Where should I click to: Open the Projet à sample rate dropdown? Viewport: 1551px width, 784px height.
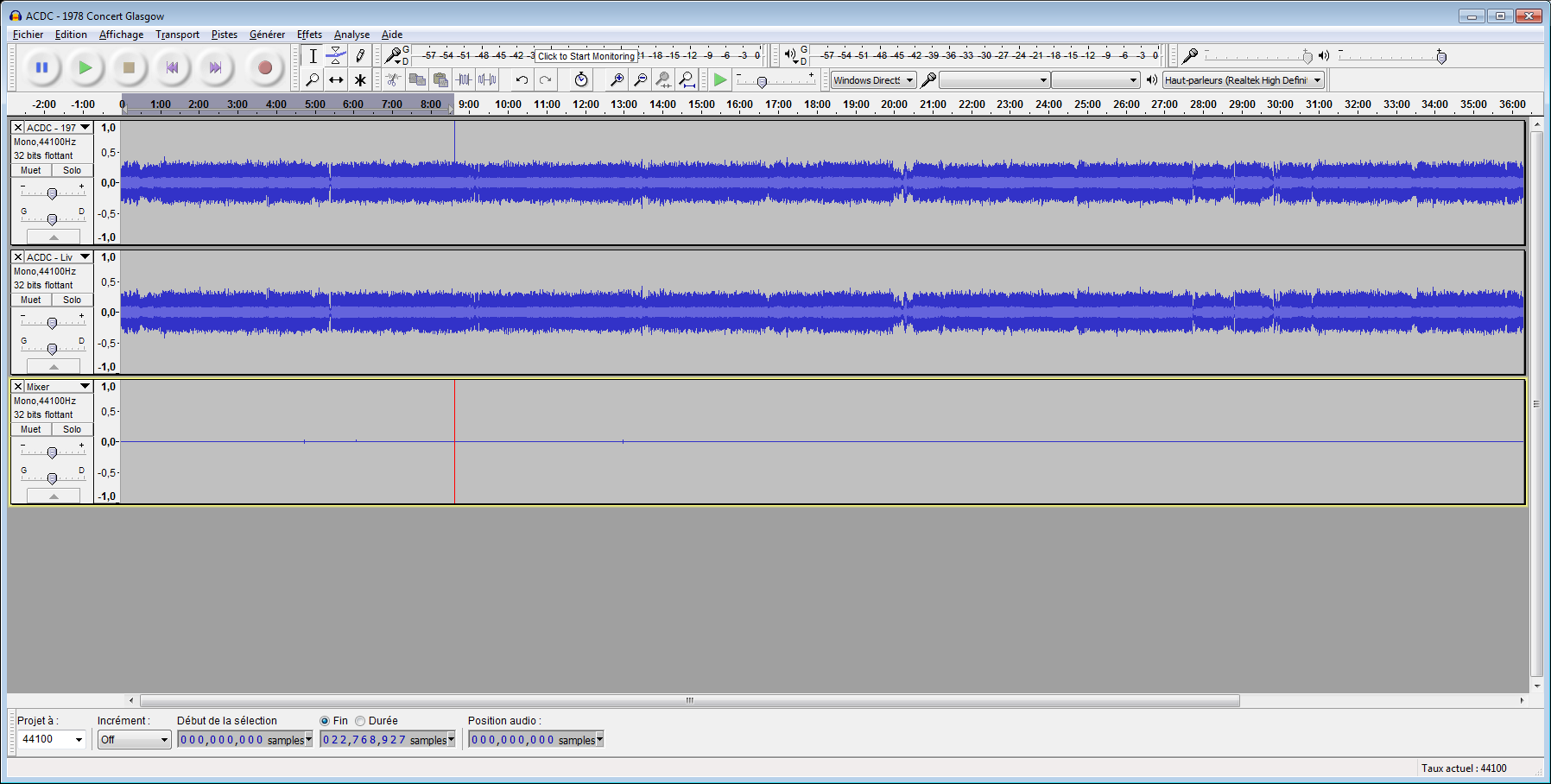click(x=79, y=740)
